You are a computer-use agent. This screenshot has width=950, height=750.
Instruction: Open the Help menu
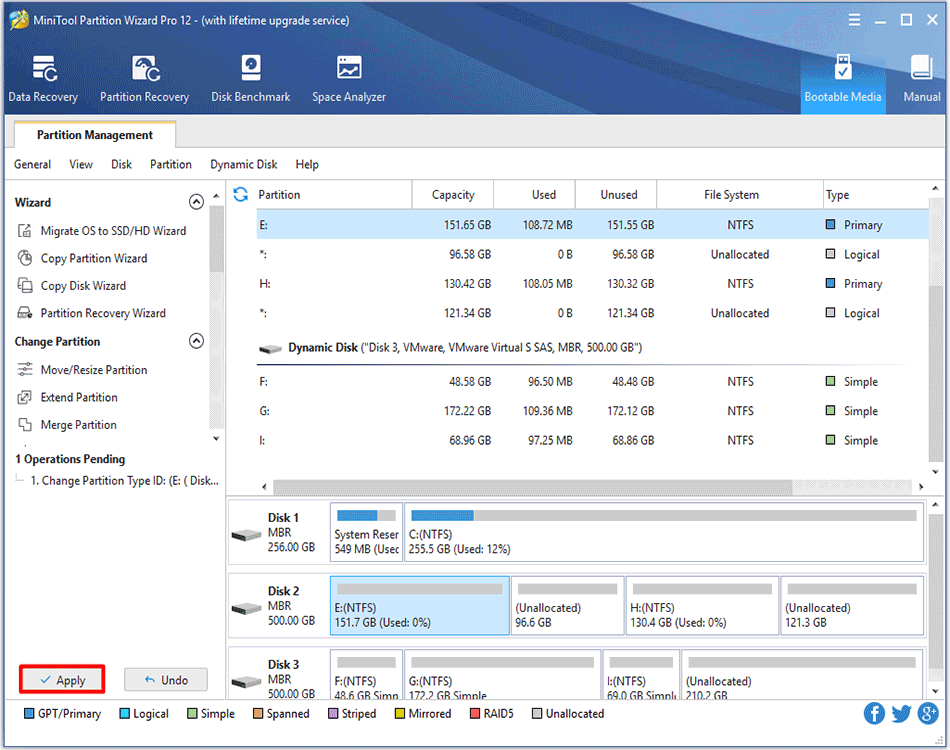tap(307, 164)
